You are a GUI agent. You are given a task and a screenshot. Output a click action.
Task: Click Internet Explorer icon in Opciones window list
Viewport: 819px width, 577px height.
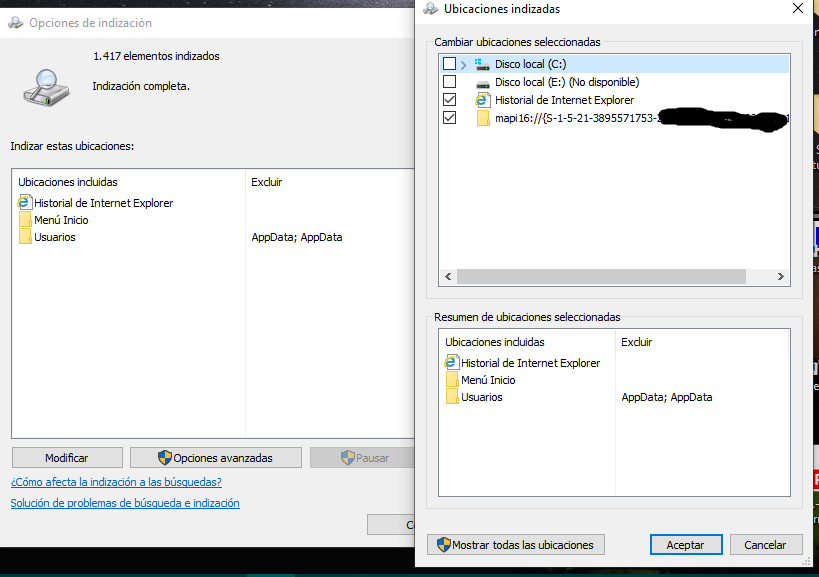point(25,202)
